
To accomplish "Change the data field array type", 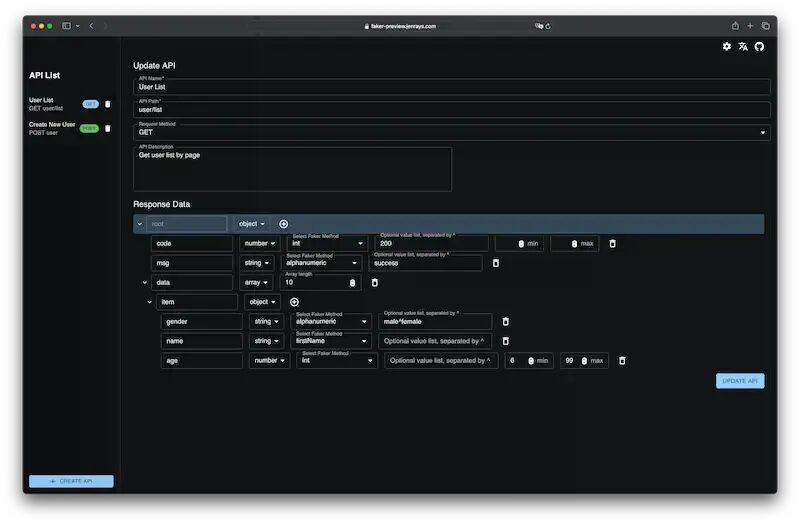I will [256, 282].
